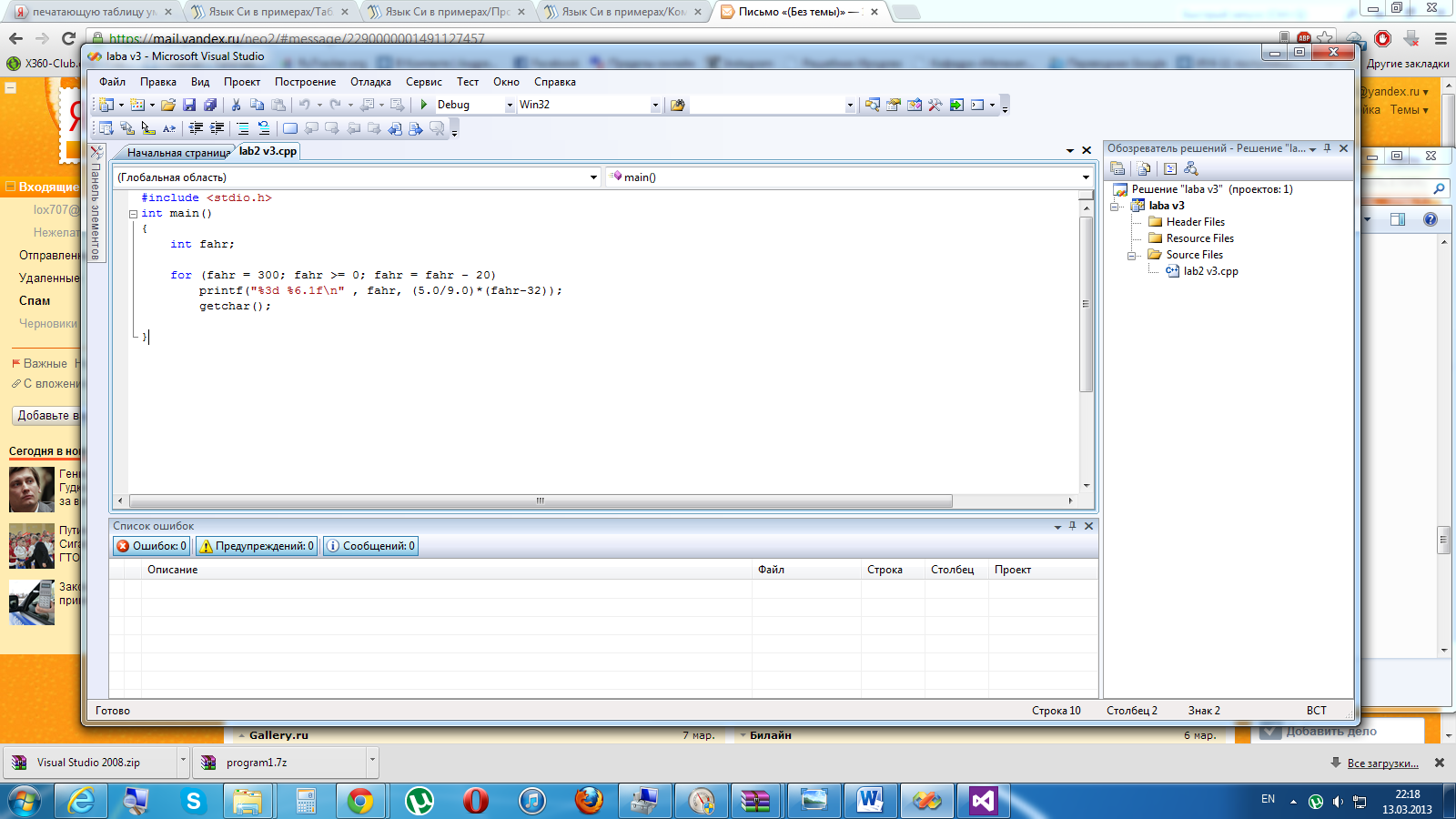Open the Спам folder in Yandex Mail

tap(35, 301)
